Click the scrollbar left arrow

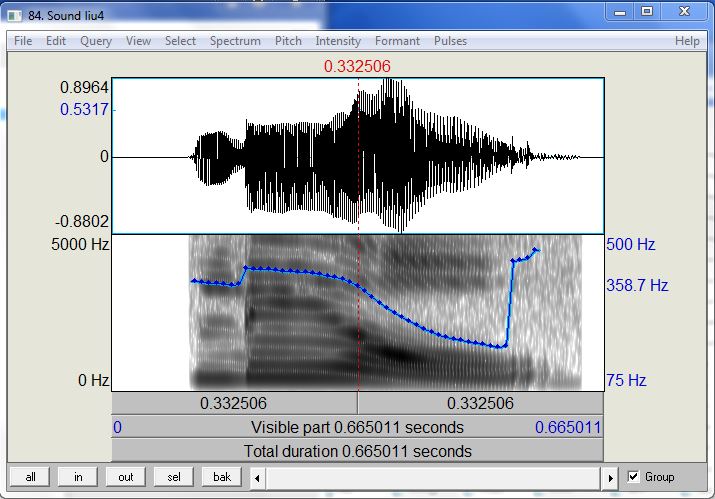click(x=257, y=478)
